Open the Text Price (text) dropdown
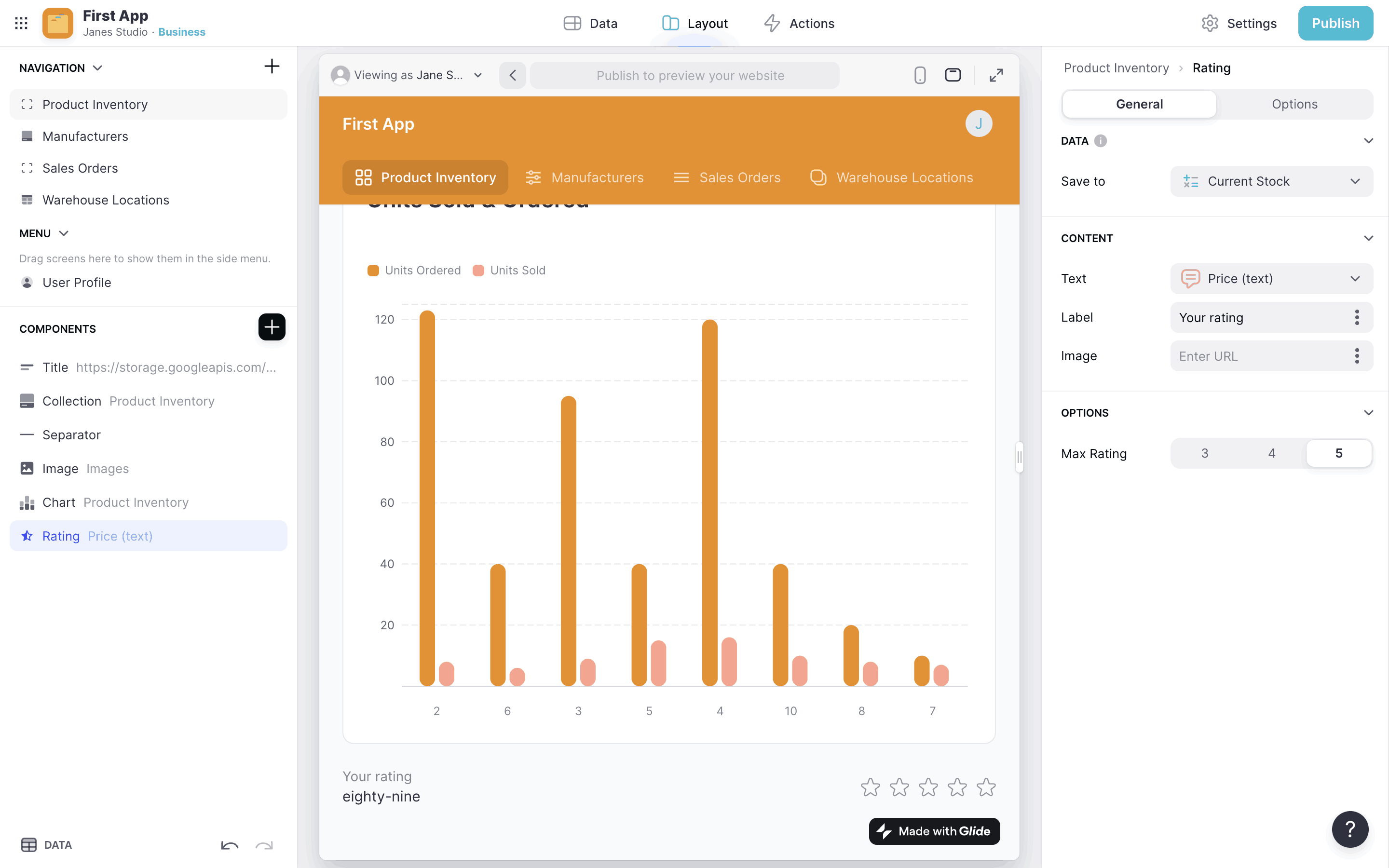Viewport: 1389px width, 868px height. click(1271, 278)
